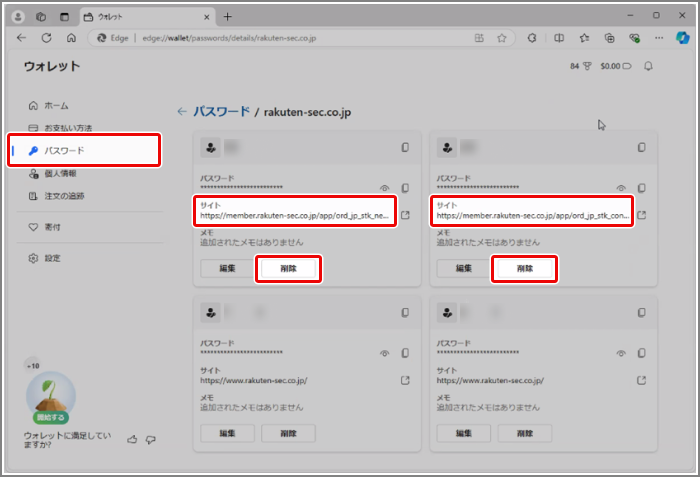Copy username in the ord_jp_stk_con card
This screenshot has height=477, width=700.
pyautogui.click(x=642, y=147)
